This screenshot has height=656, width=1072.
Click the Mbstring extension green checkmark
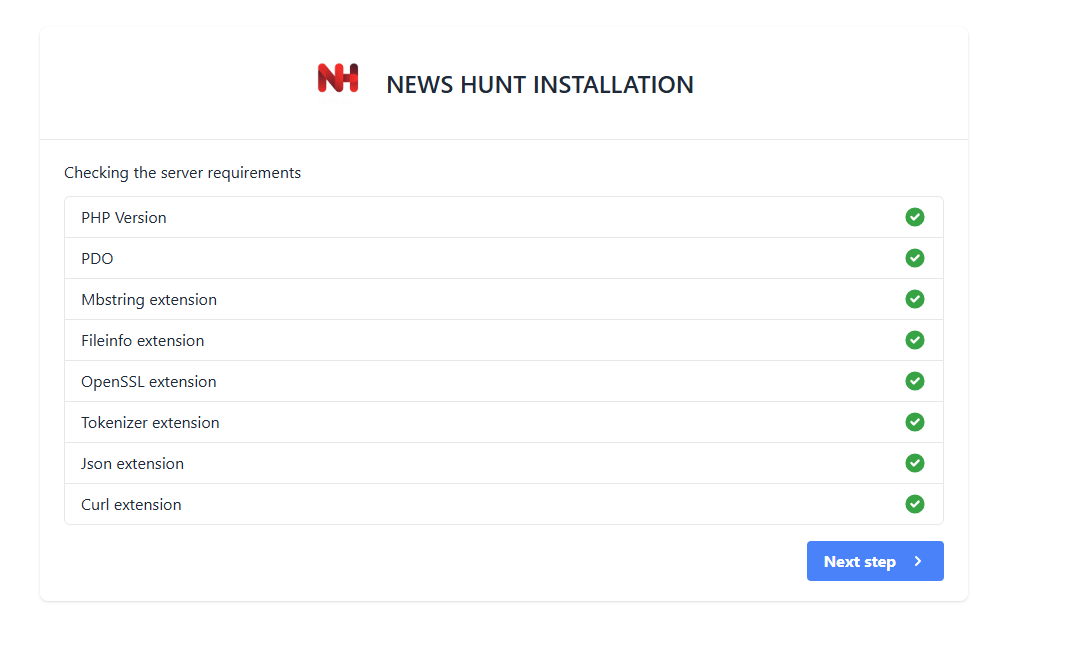click(x=915, y=299)
